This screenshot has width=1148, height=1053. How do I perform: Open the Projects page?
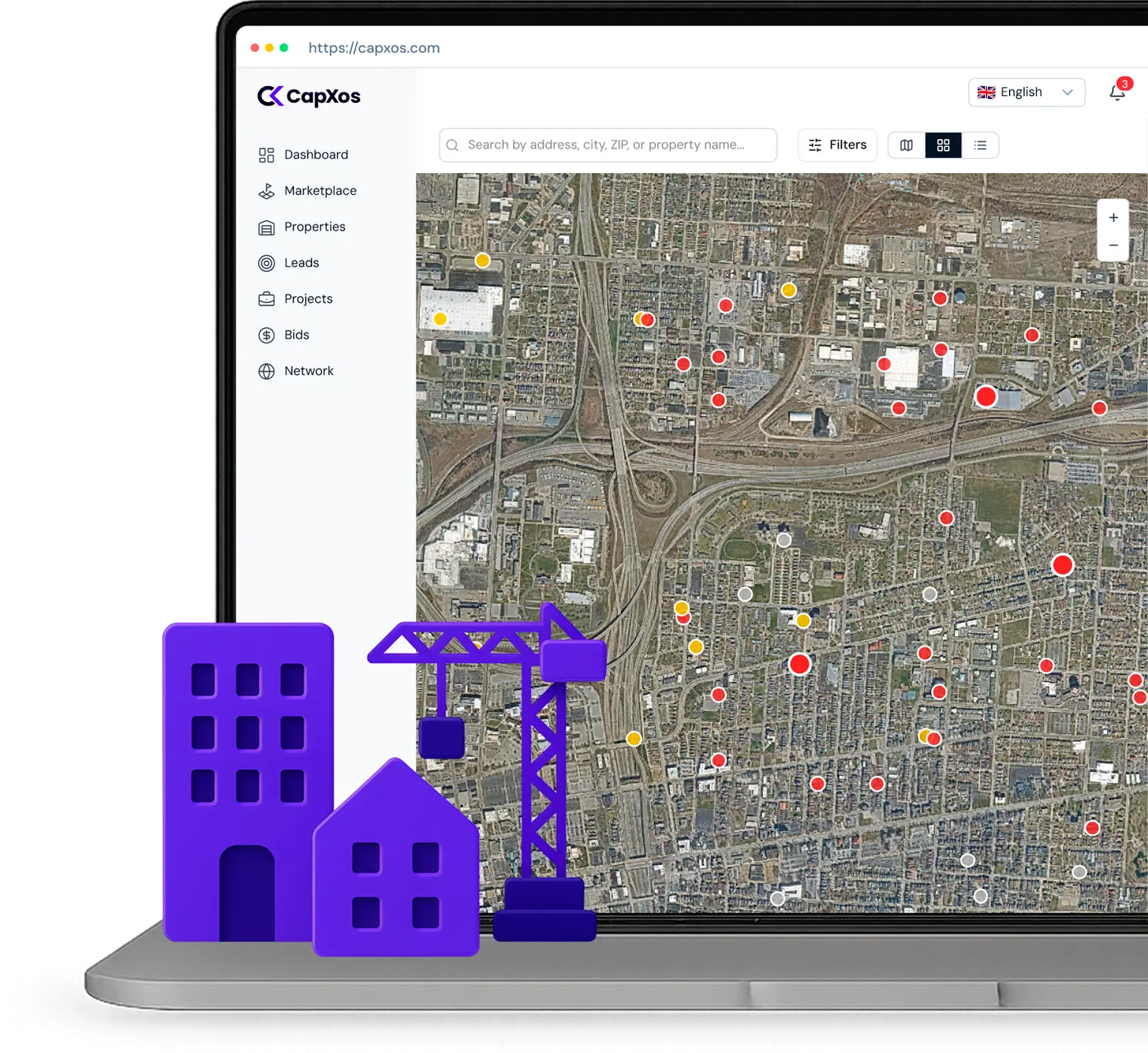(295, 299)
